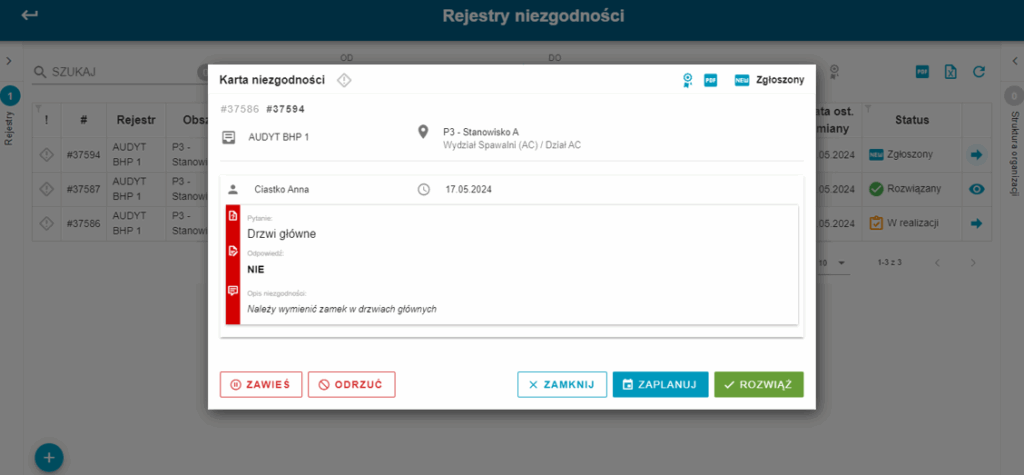1024x475 pixels.
Task: Click the ROZWIĄŻ green button
Action: [759, 385]
